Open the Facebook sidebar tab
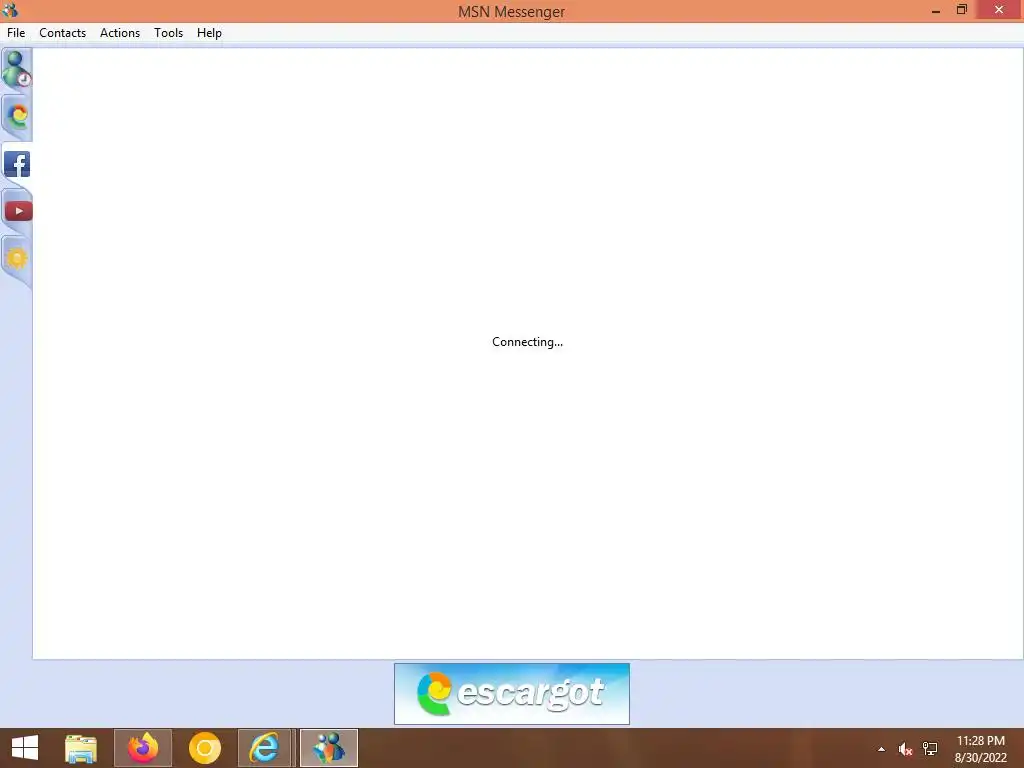This screenshot has height=768, width=1024. 17,164
